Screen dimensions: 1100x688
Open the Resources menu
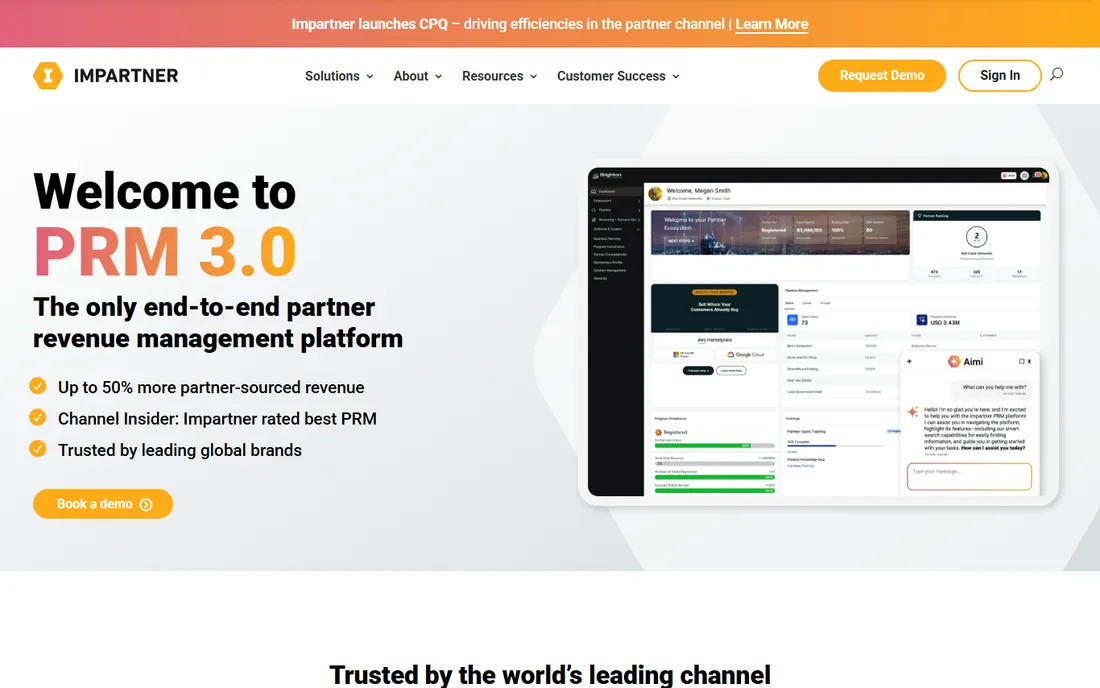499,76
